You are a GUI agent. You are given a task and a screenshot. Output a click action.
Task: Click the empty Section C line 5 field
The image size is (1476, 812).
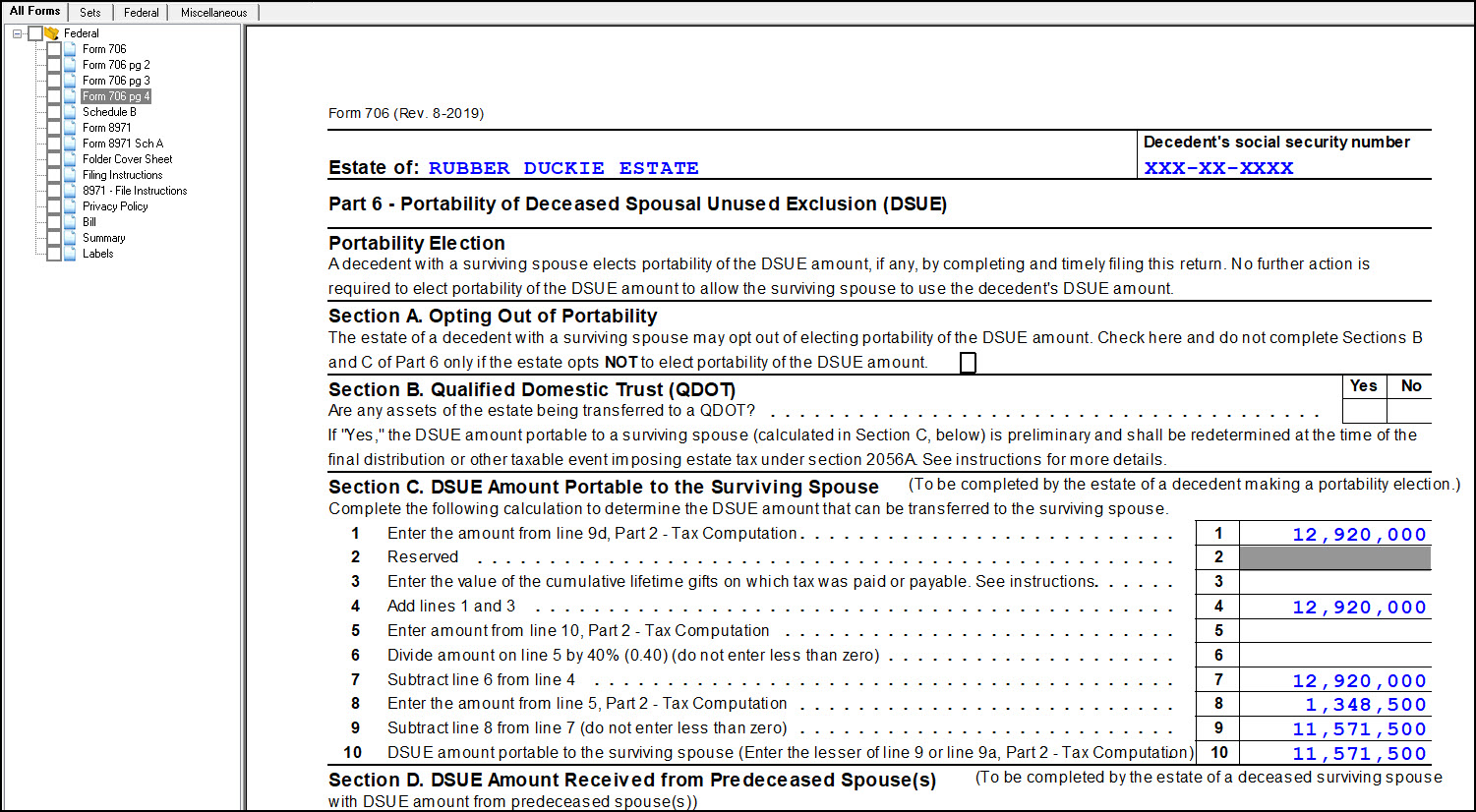(x=1334, y=631)
